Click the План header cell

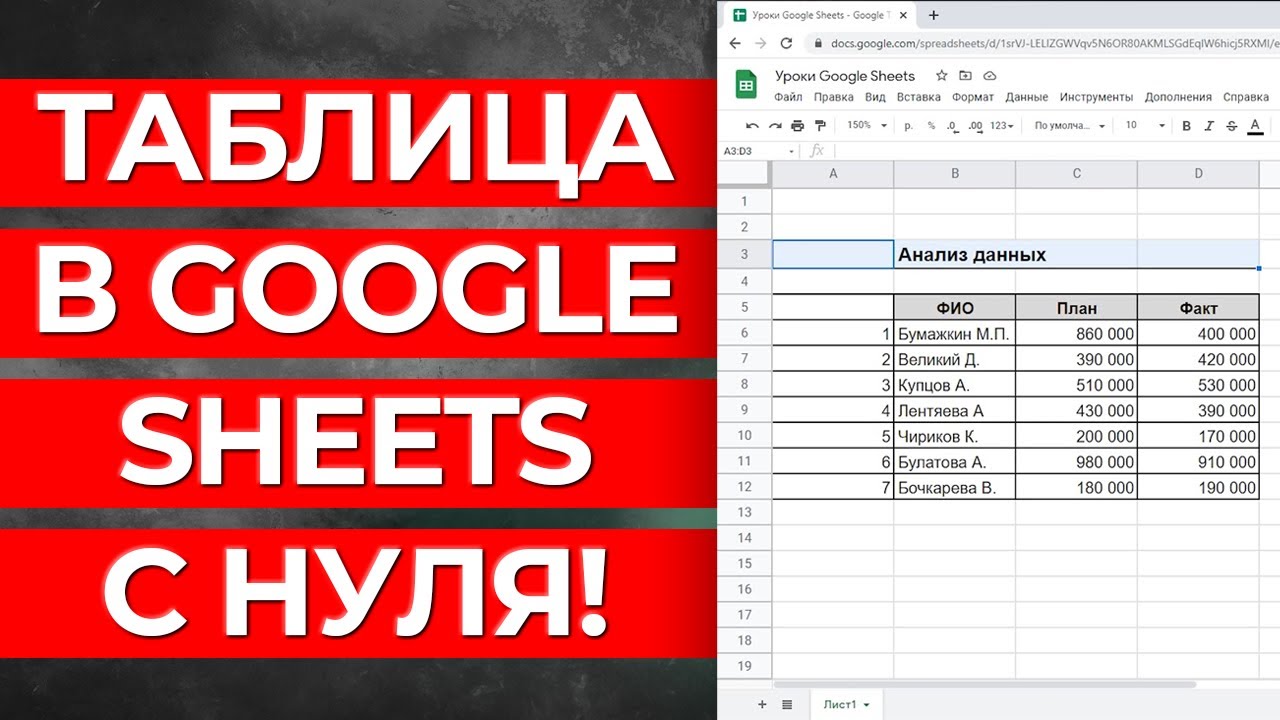pyautogui.click(x=1077, y=308)
